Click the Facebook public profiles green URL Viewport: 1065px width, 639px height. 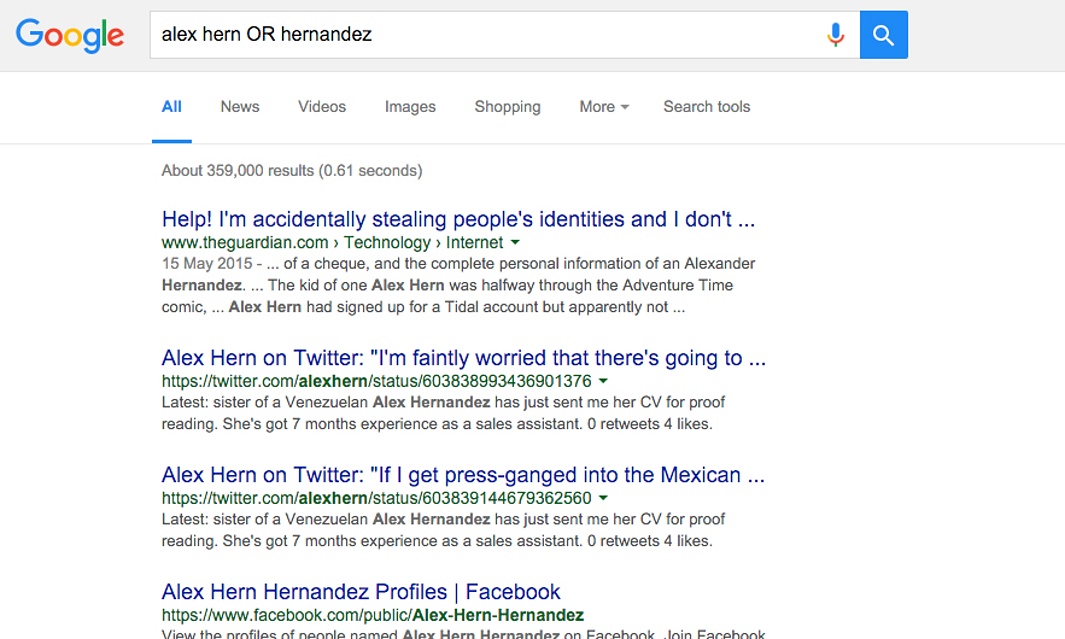click(372, 615)
